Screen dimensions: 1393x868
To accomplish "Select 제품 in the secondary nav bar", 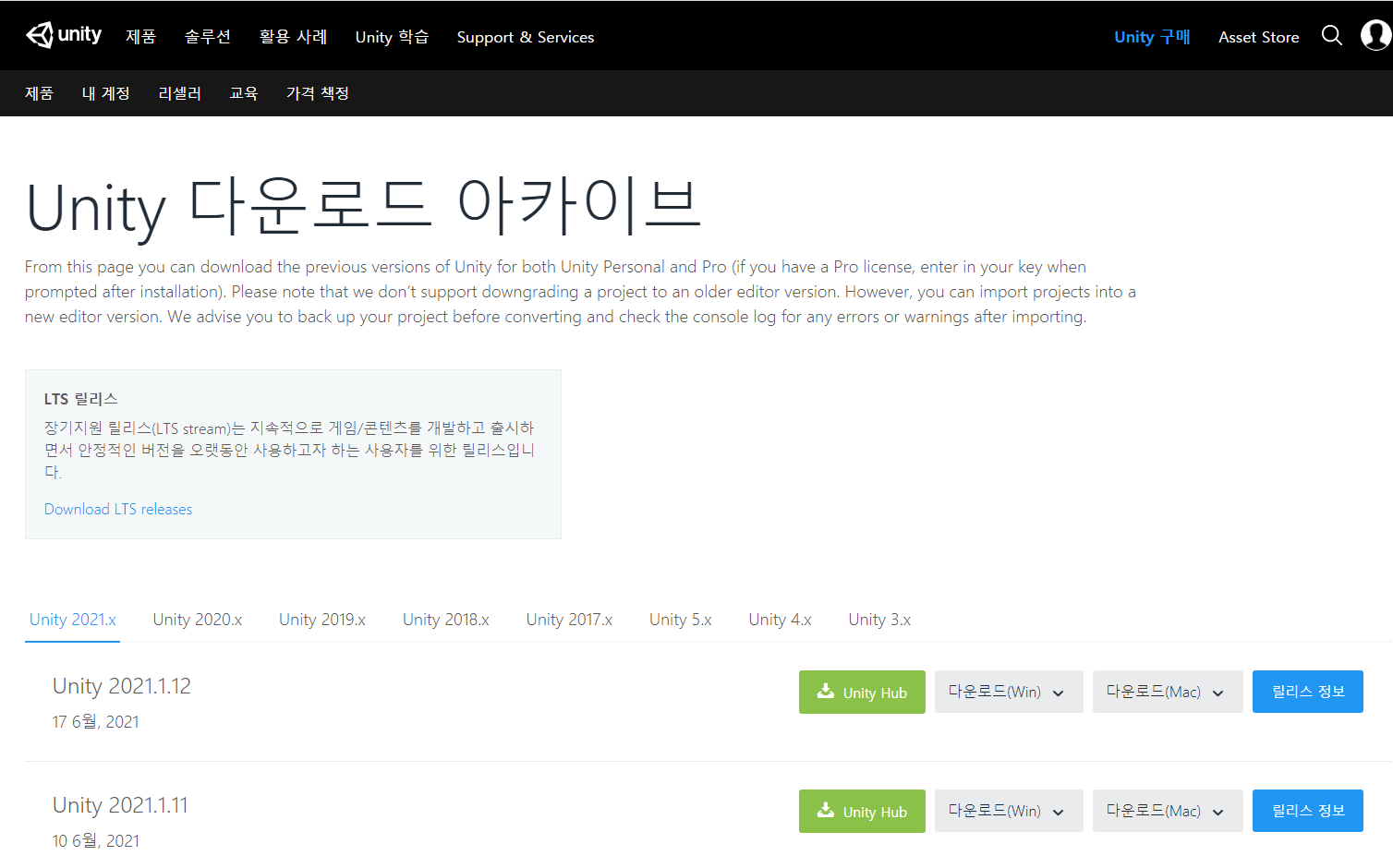I will coord(40,93).
